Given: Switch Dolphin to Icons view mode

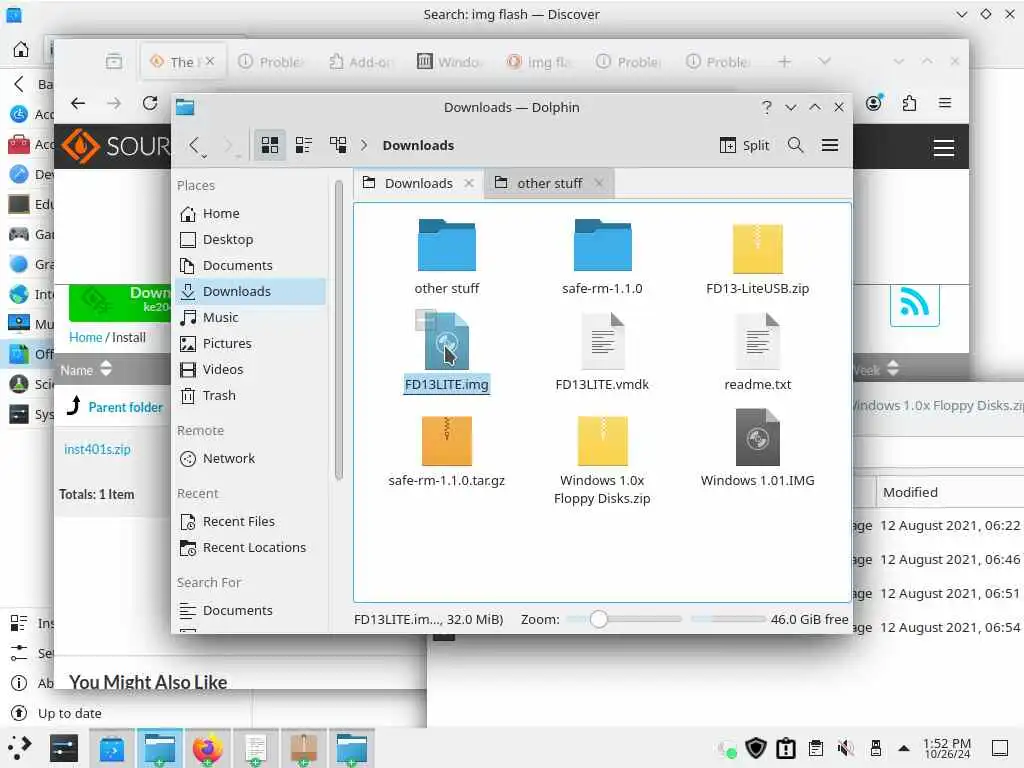Looking at the screenshot, I should pyautogui.click(x=270, y=145).
